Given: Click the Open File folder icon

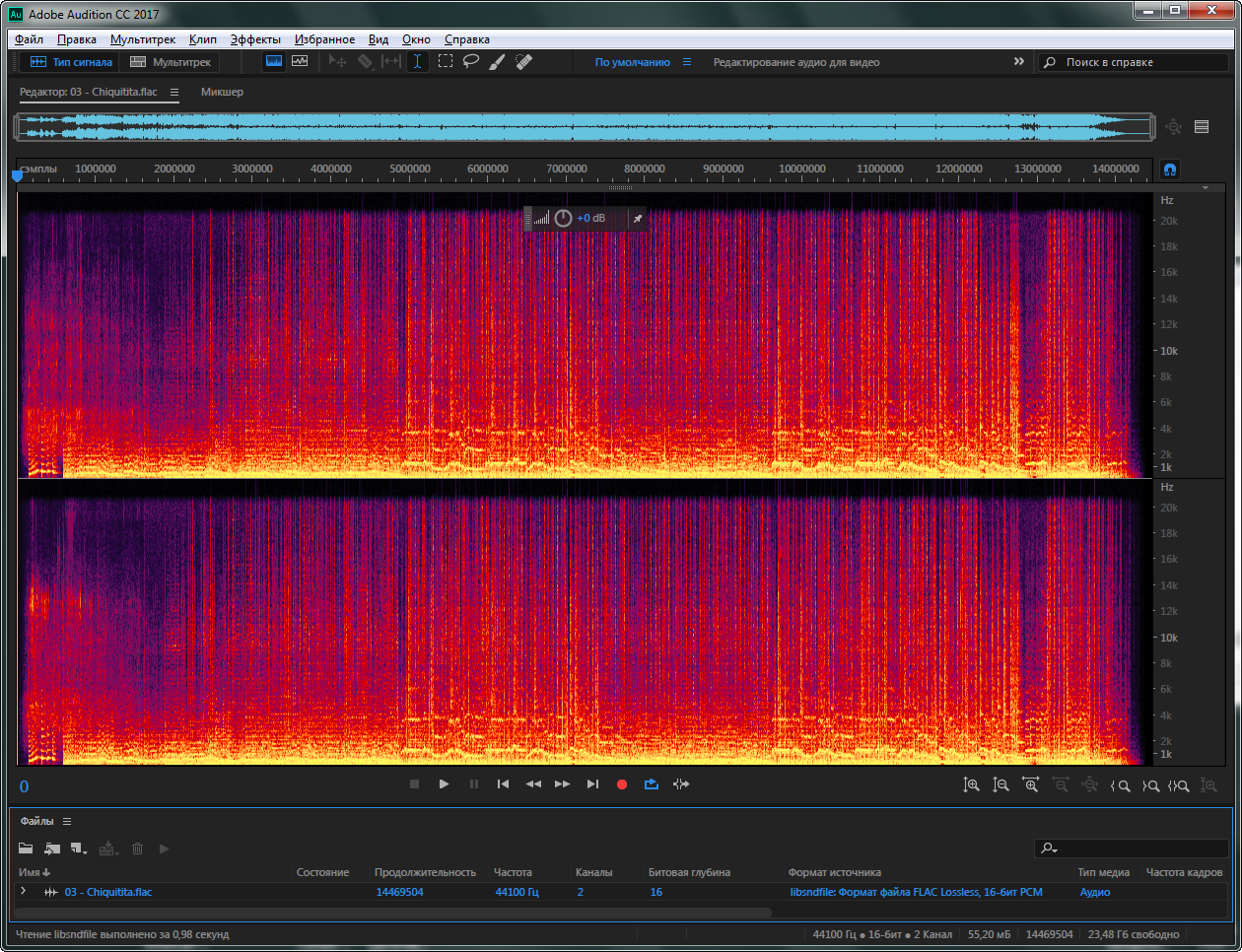Looking at the screenshot, I should [x=26, y=849].
